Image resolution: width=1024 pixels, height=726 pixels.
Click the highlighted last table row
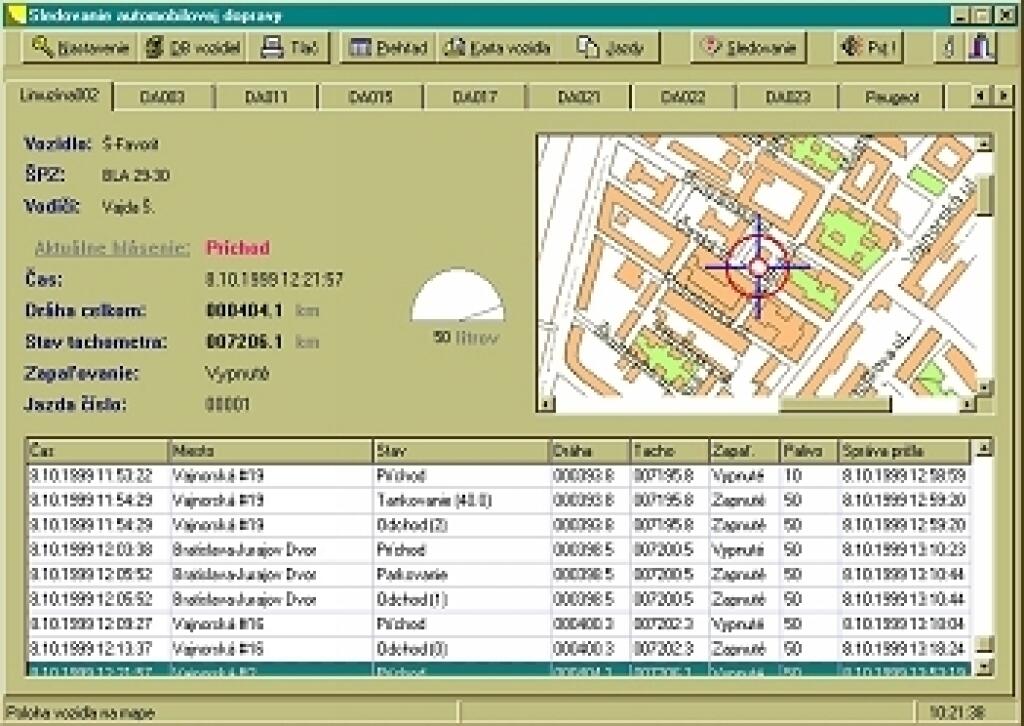499,669
